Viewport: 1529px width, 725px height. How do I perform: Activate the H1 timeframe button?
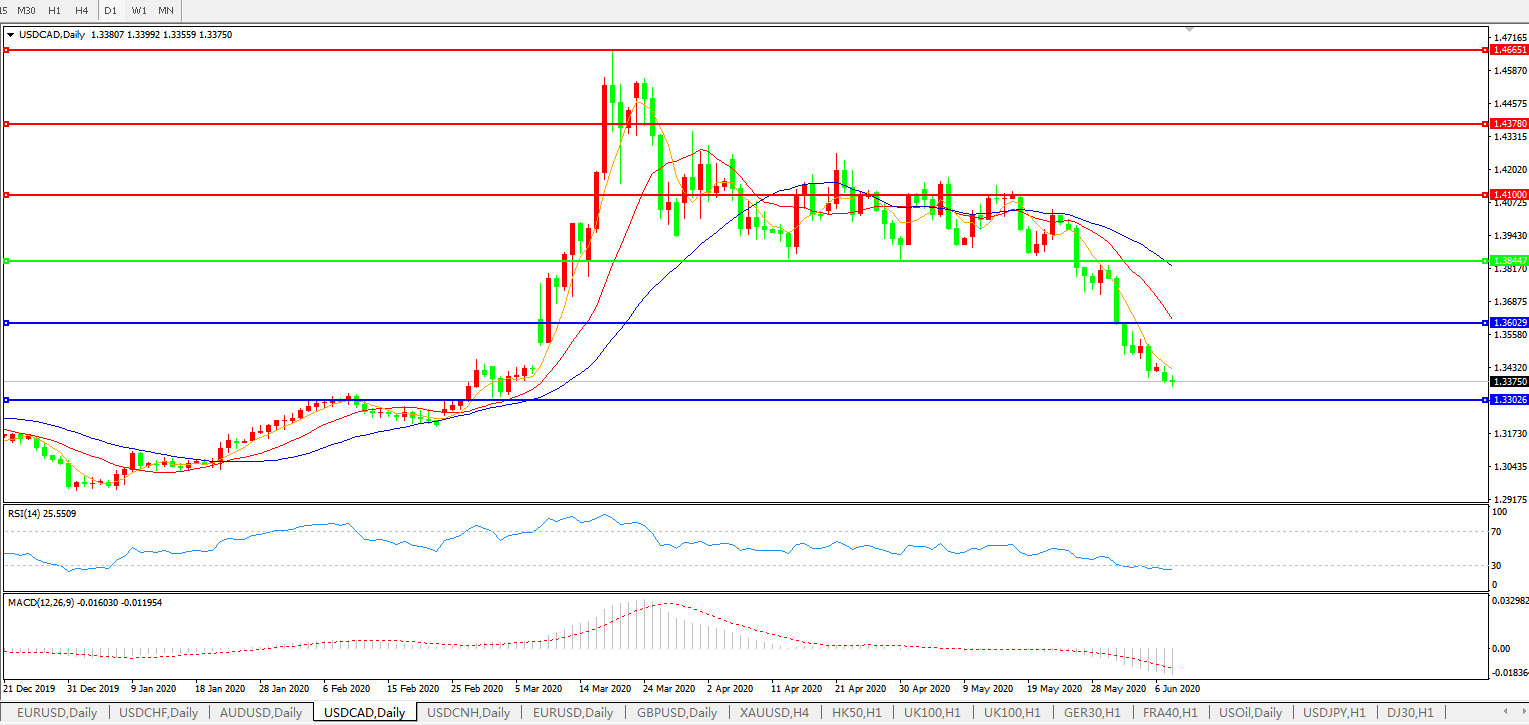54,10
